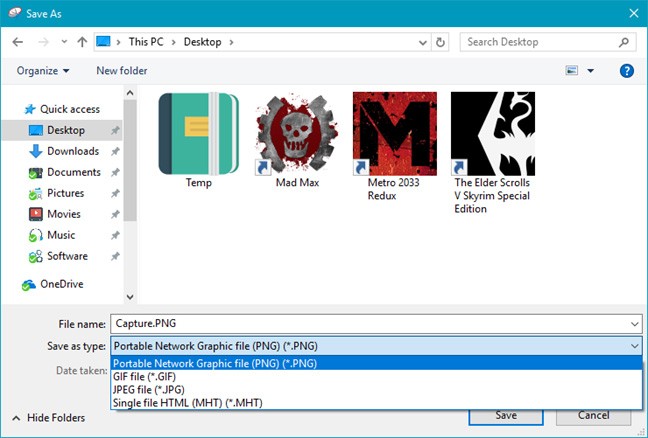648x438 pixels.
Task: Open the Downloads folder in sidebar
Action: pos(72,151)
